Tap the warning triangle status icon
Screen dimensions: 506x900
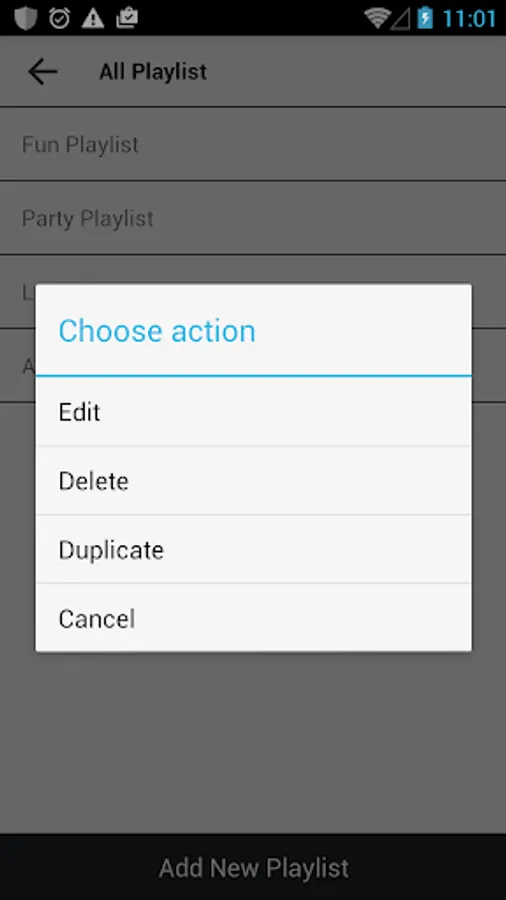93,18
